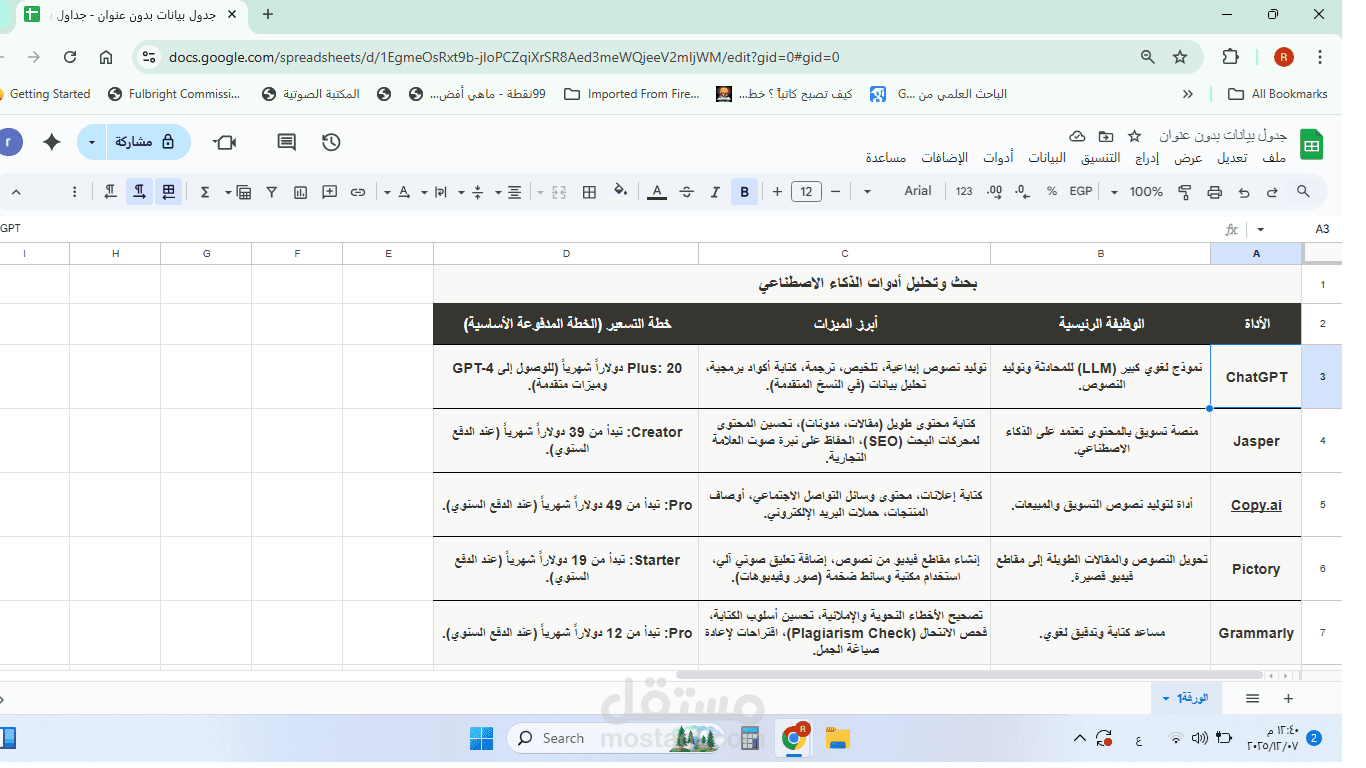Print the spreadsheet using printer icon

pyautogui.click(x=1215, y=192)
